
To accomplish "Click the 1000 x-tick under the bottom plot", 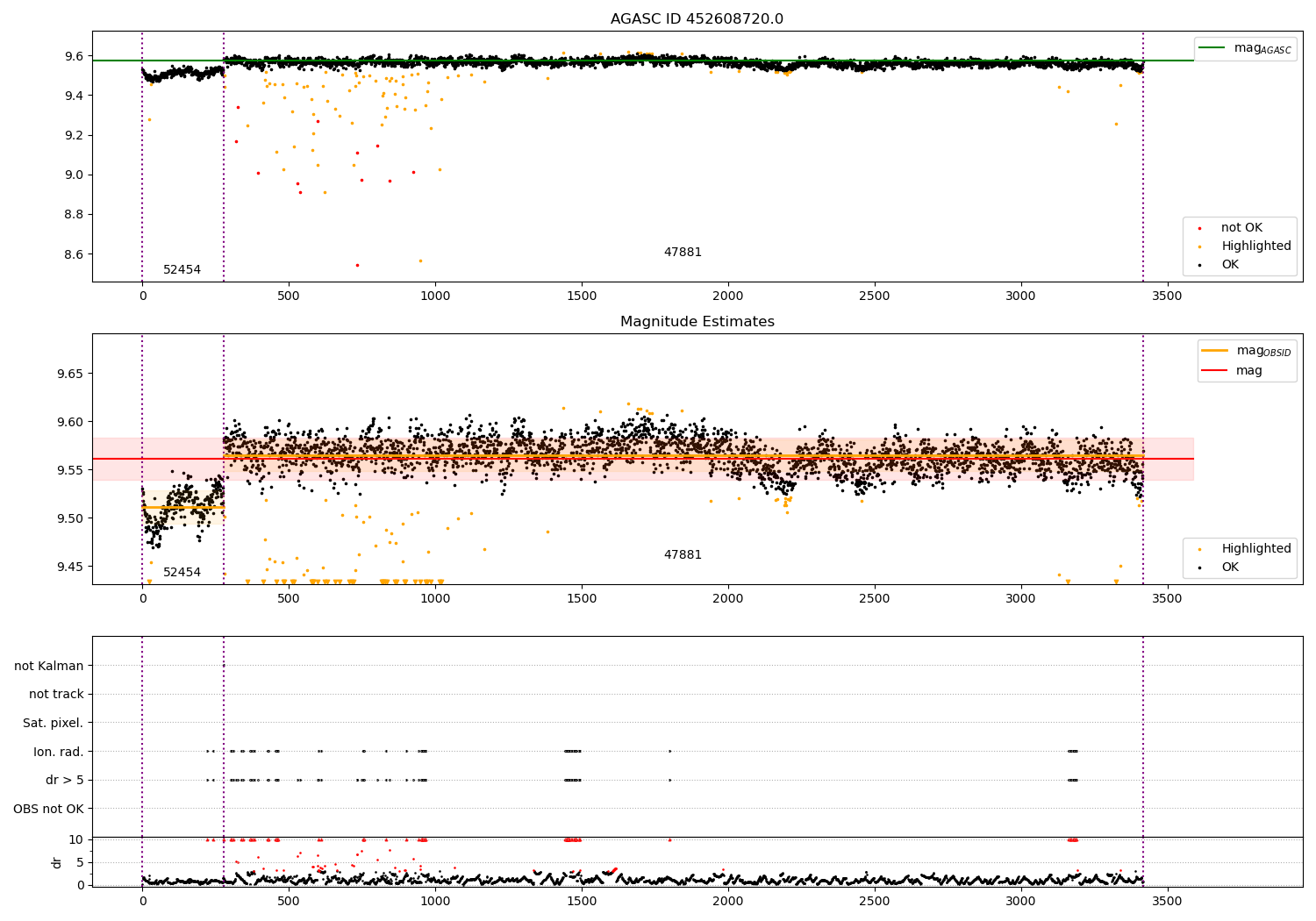I will [x=435, y=901].
